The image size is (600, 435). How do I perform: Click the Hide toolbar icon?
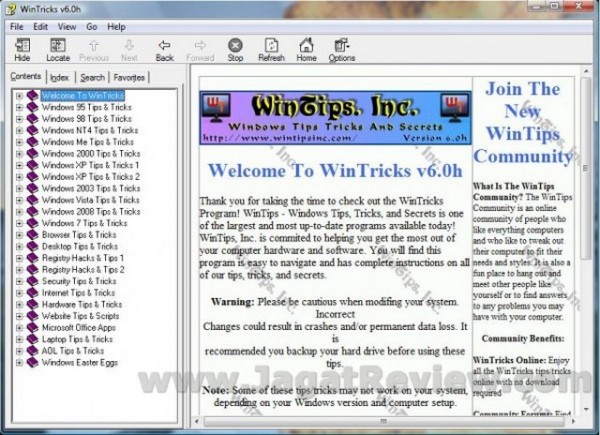tap(22, 49)
